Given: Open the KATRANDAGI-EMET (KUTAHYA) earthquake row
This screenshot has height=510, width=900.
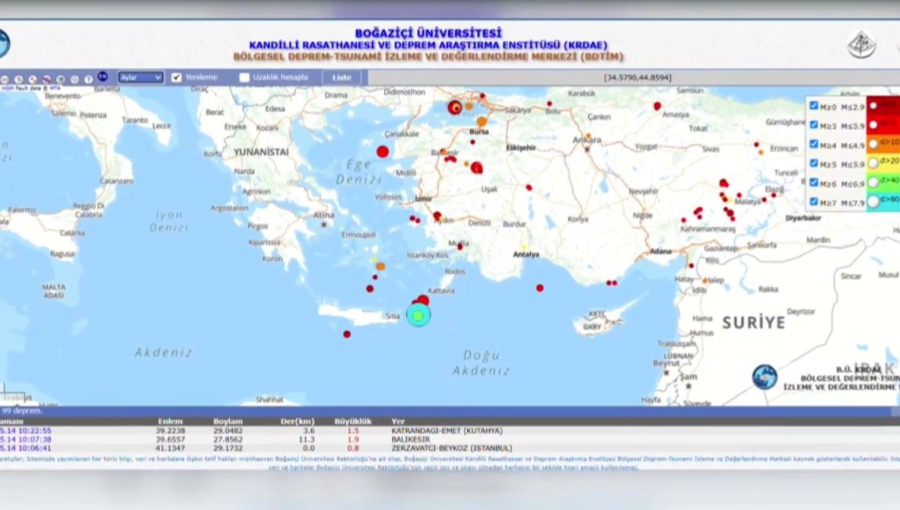Looking at the screenshot, I should [x=440, y=431].
